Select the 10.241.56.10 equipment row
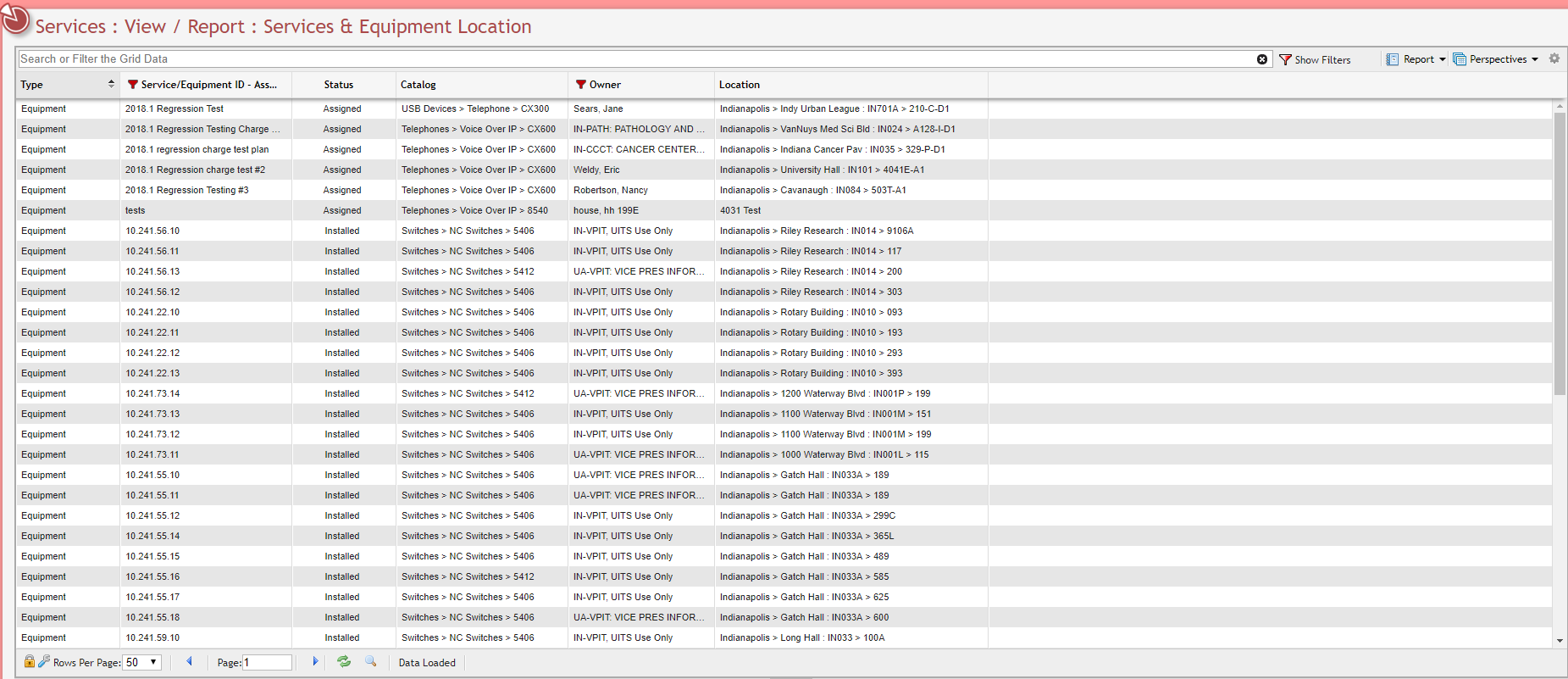This screenshot has width=1568, height=679. coord(152,231)
